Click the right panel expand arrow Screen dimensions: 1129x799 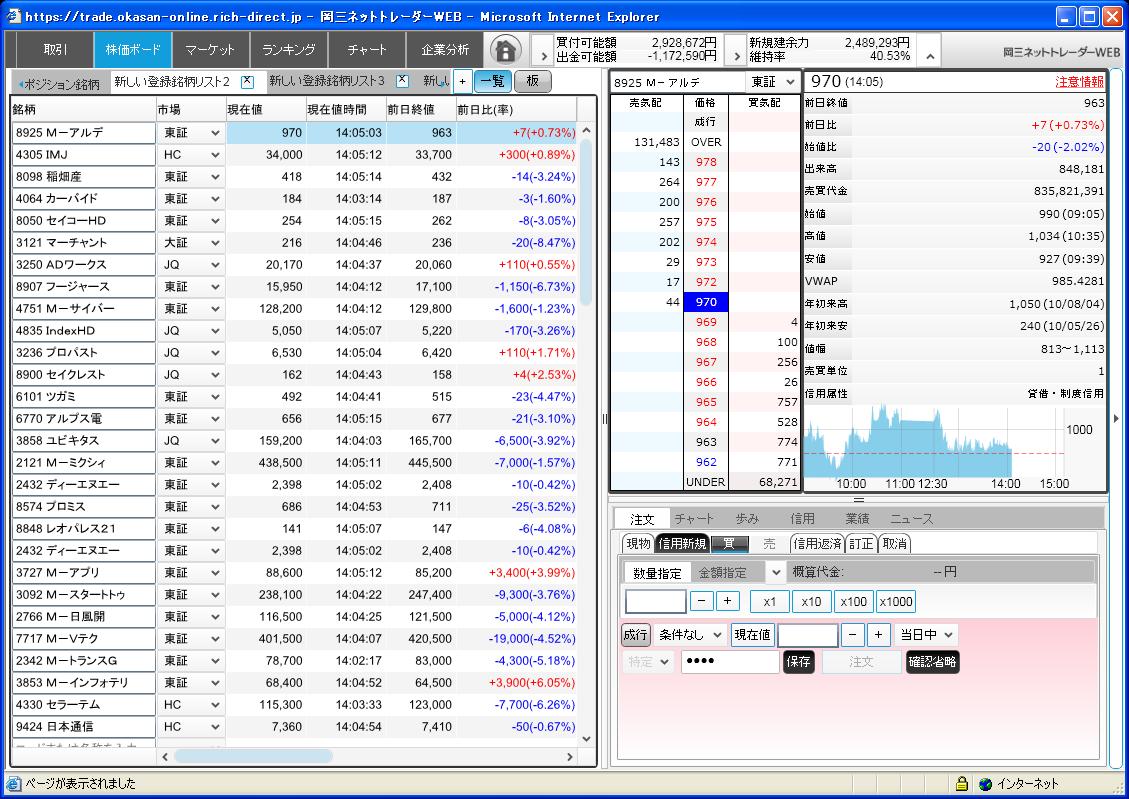(x=1117, y=419)
